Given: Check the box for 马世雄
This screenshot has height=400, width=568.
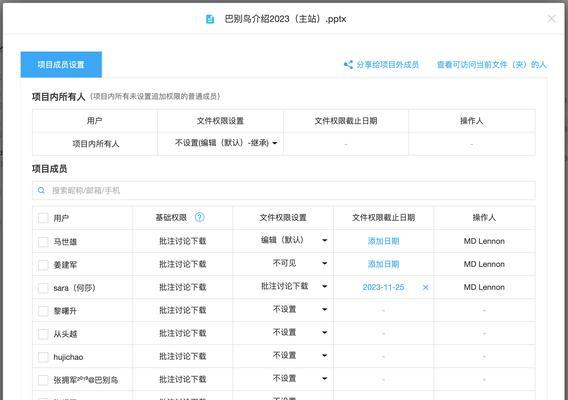Looking at the screenshot, I should tap(43, 242).
